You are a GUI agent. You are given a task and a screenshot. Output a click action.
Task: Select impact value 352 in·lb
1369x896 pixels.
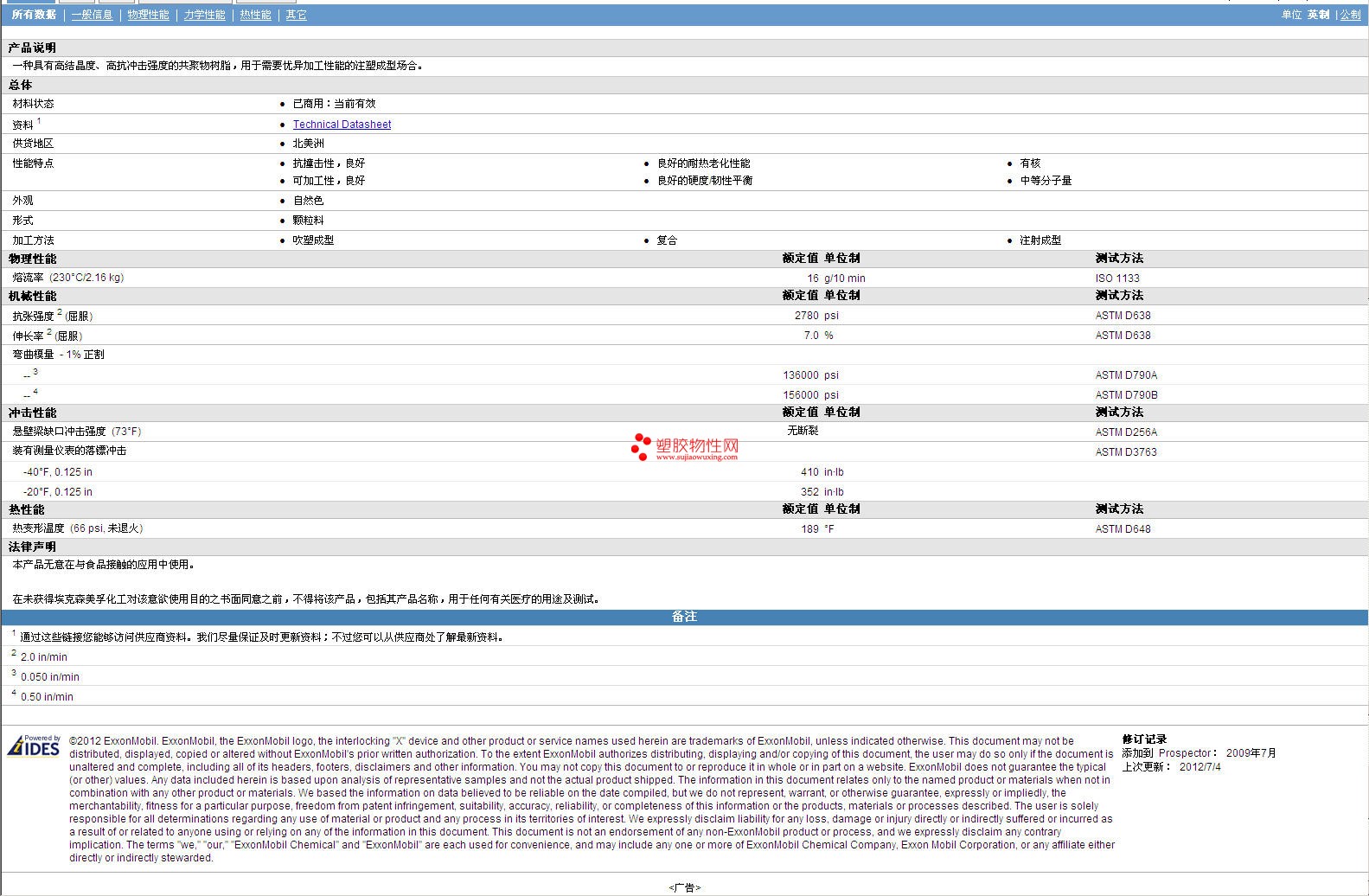click(x=822, y=492)
